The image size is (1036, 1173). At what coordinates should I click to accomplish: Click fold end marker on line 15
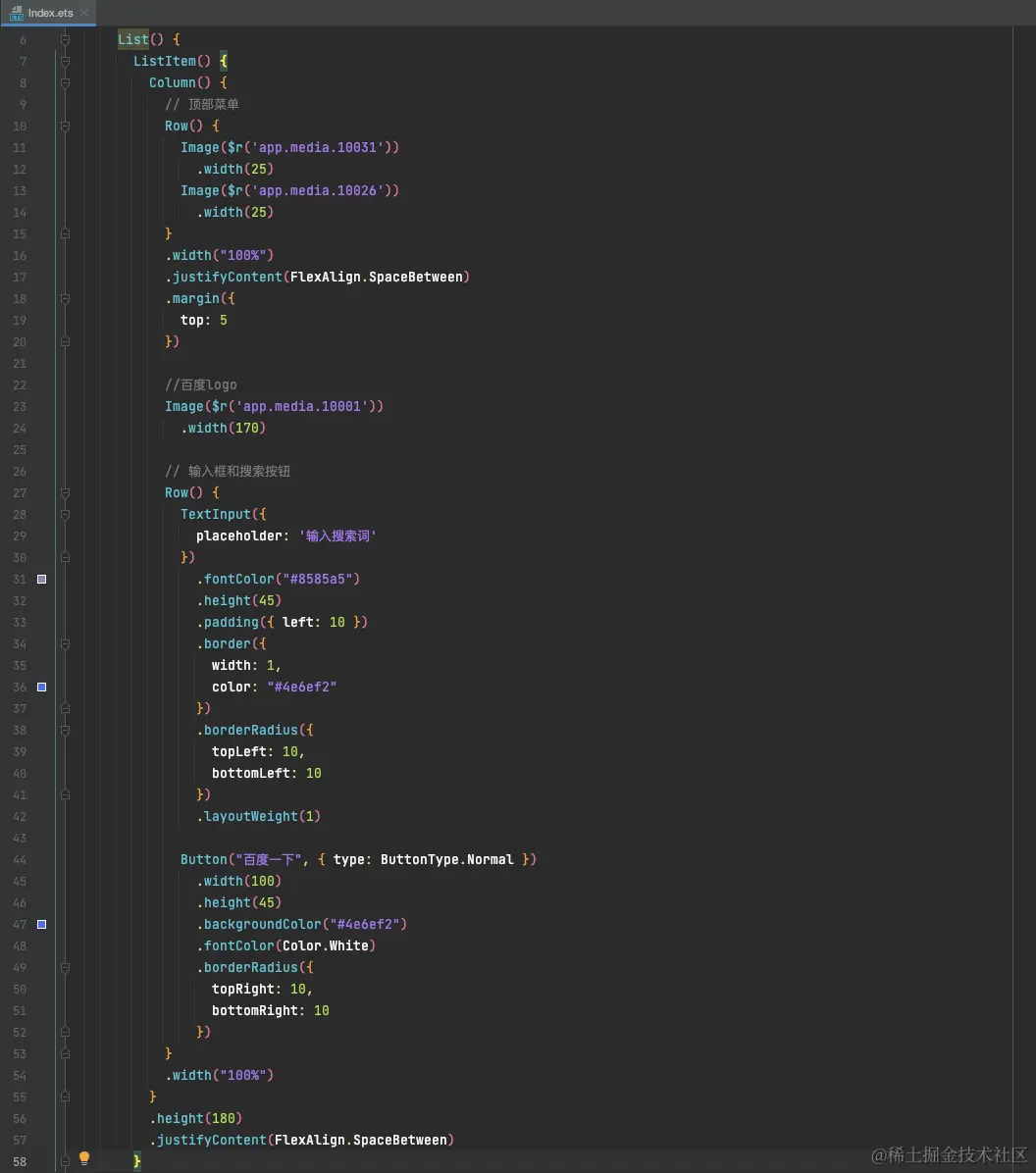(65, 234)
